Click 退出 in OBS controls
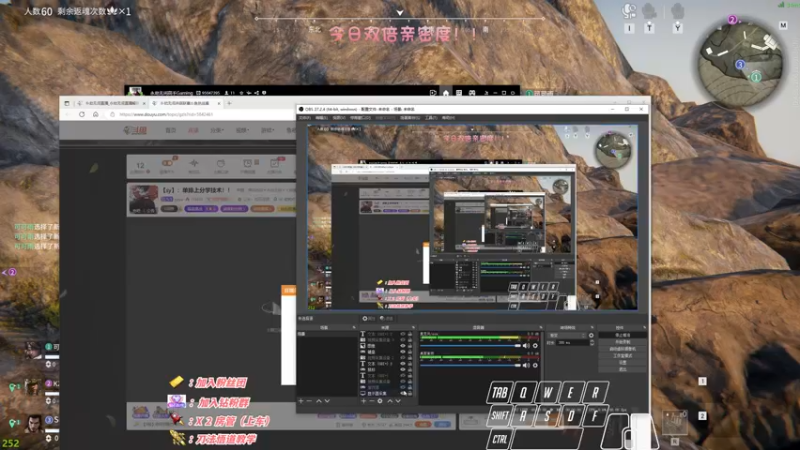Screen dimensions: 800x450 click(x=622, y=369)
